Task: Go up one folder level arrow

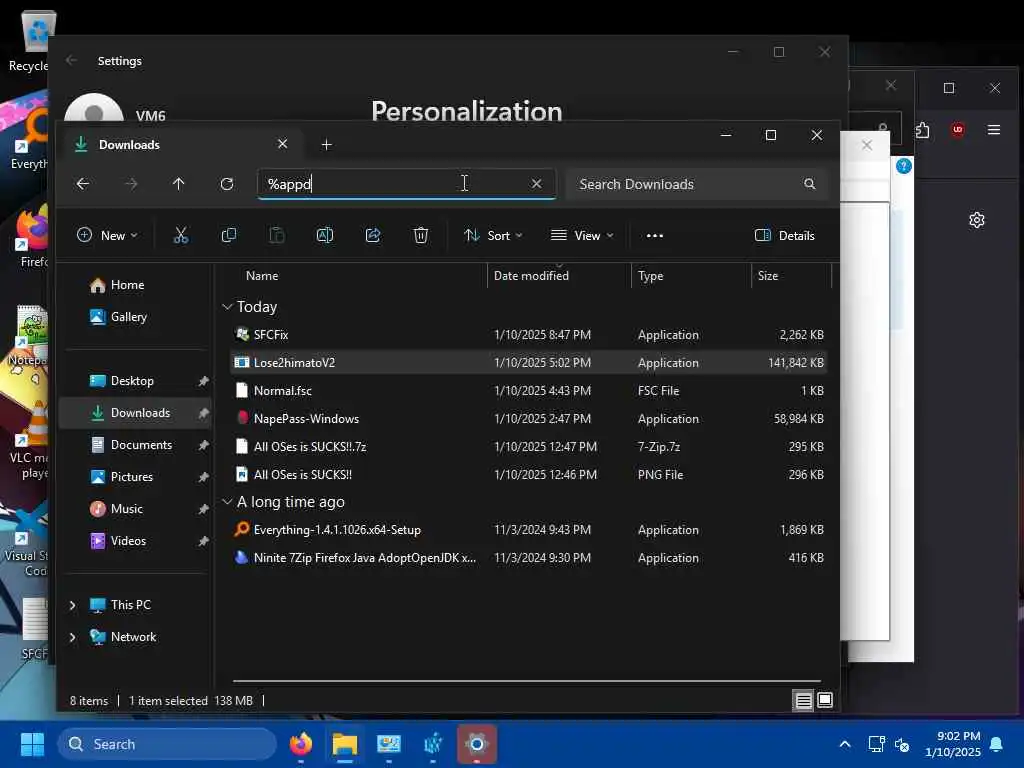Action: click(178, 184)
